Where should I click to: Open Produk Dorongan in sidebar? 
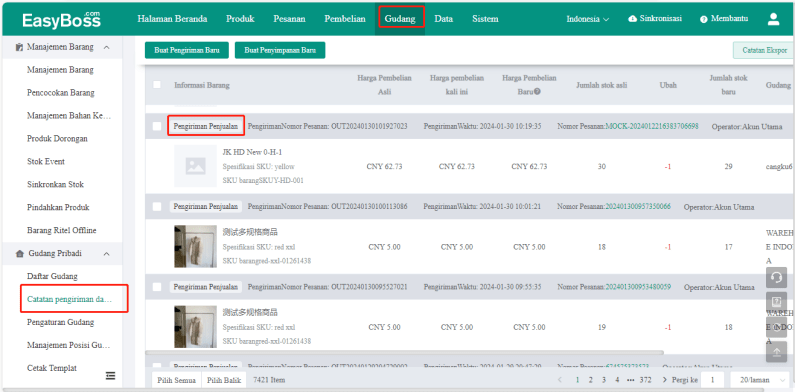pos(57,139)
